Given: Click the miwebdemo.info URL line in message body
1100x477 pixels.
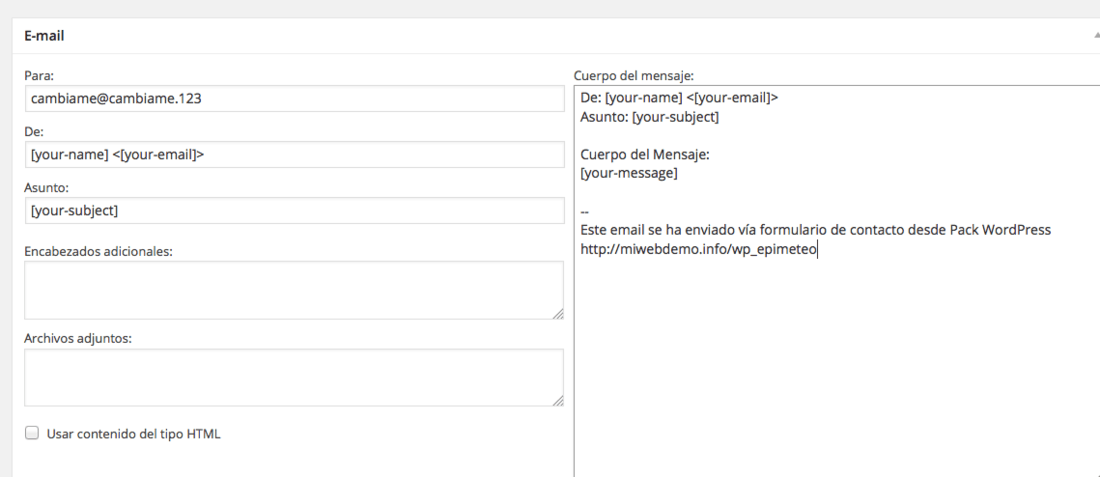Looking at the screenshot, I should point(699,249).
